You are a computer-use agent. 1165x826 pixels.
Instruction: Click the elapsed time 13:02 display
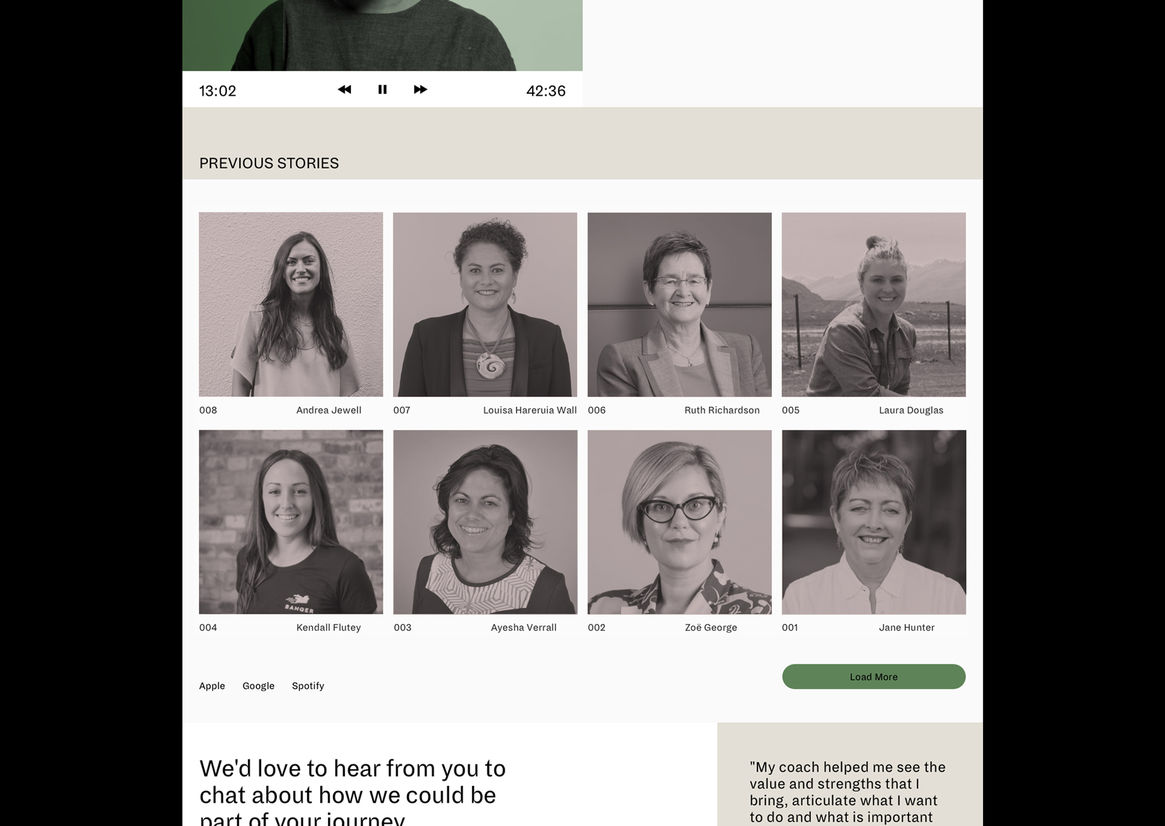pyautogui.click(x=218, y=91)
